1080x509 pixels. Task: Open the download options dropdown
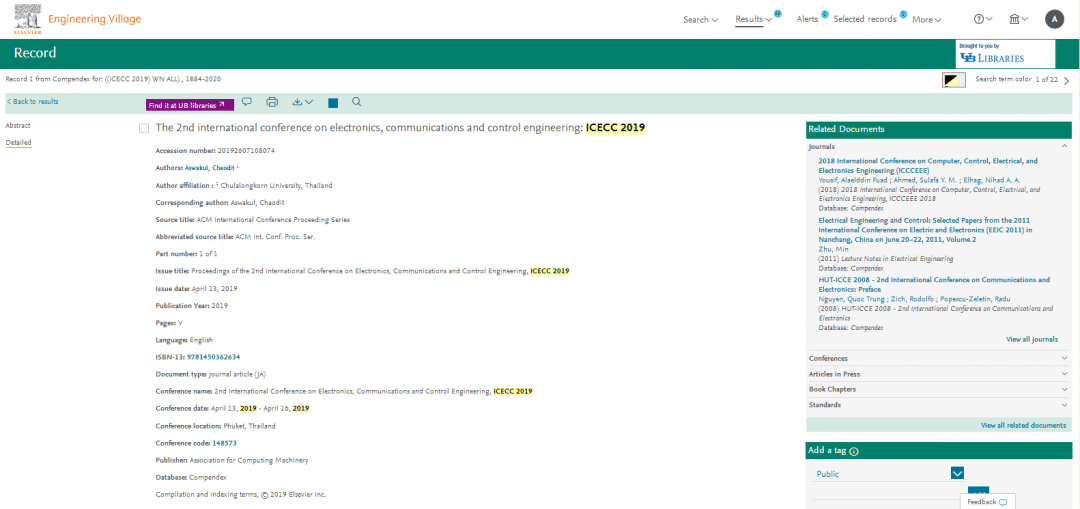click(302, 102)
